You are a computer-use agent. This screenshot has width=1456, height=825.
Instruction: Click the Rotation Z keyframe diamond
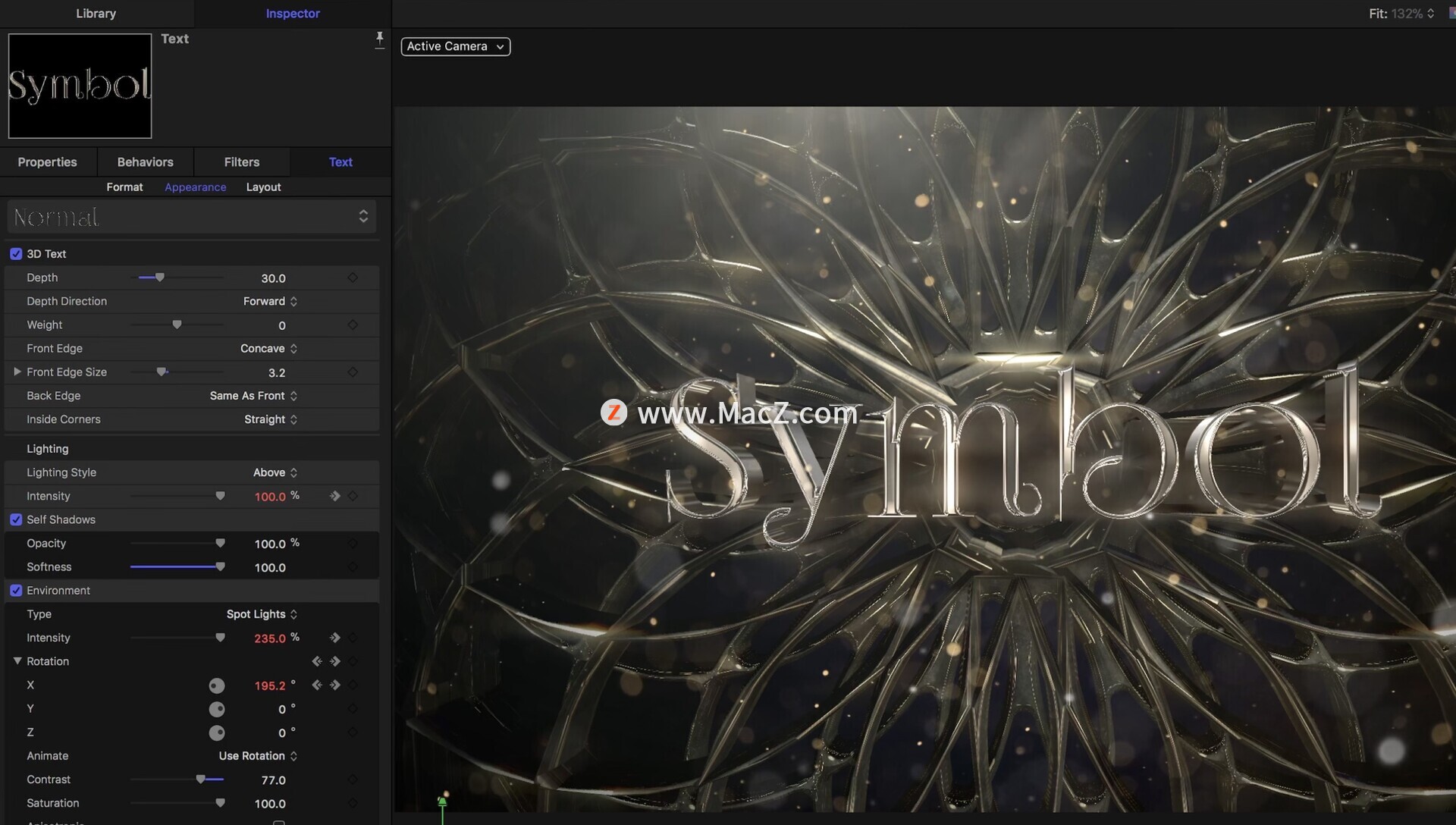click(353, 732)
